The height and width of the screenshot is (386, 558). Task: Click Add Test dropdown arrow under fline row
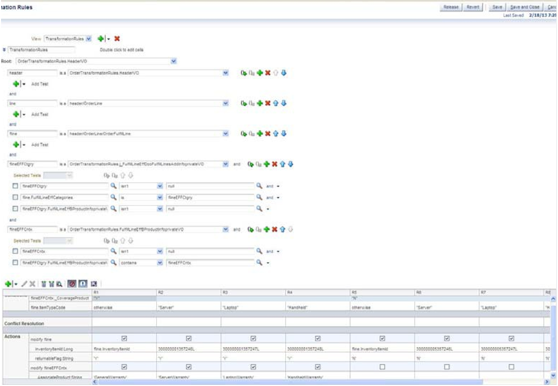pyautogui.click(x=24, y=145)
